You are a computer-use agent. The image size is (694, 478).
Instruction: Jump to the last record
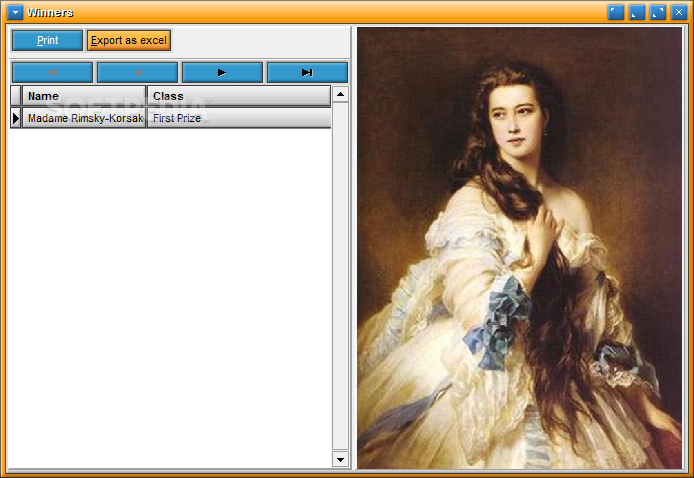click(307, 73)
